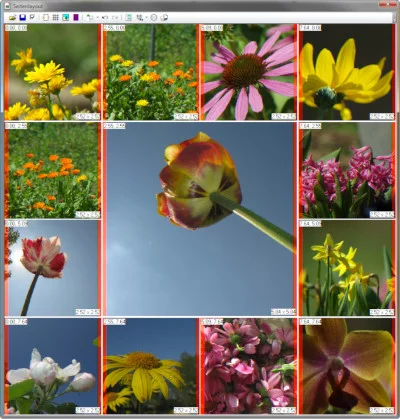Select the pink hyacinth thumbnail
Viewport: 400px width, 419px height.
tap(347, 170)
